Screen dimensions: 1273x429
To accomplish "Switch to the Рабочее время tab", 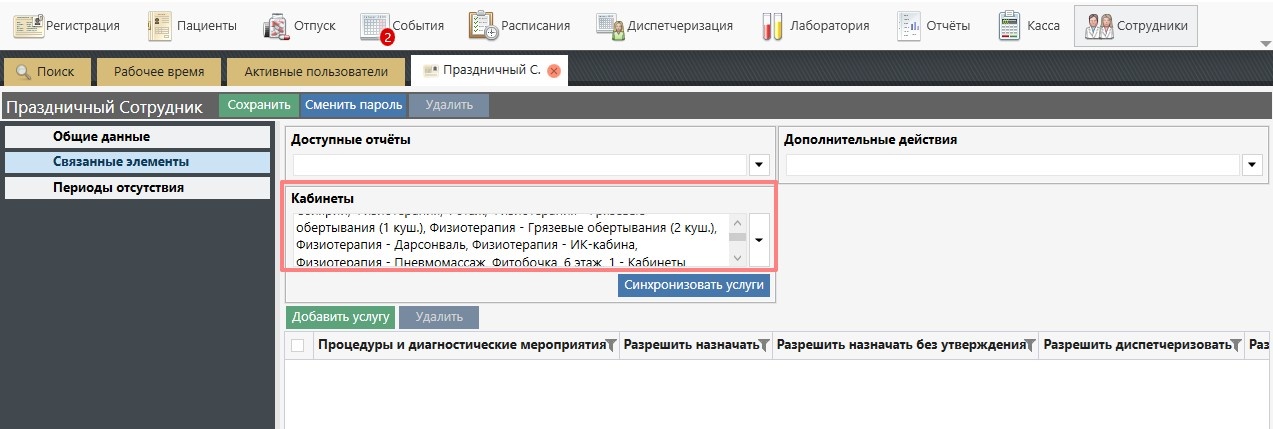I will pos(158,72).
